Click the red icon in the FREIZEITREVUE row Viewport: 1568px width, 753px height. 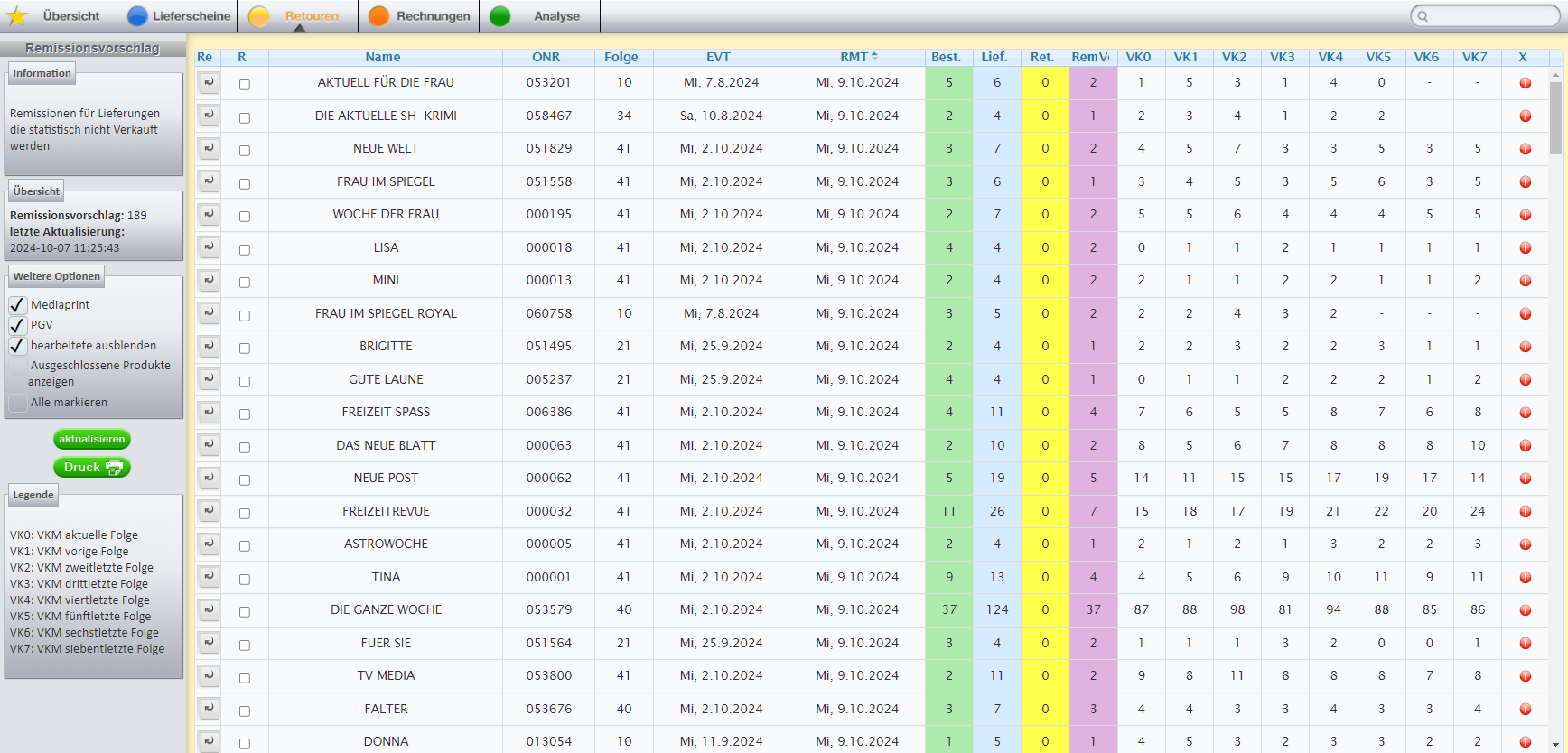(x=1525, y=512)
